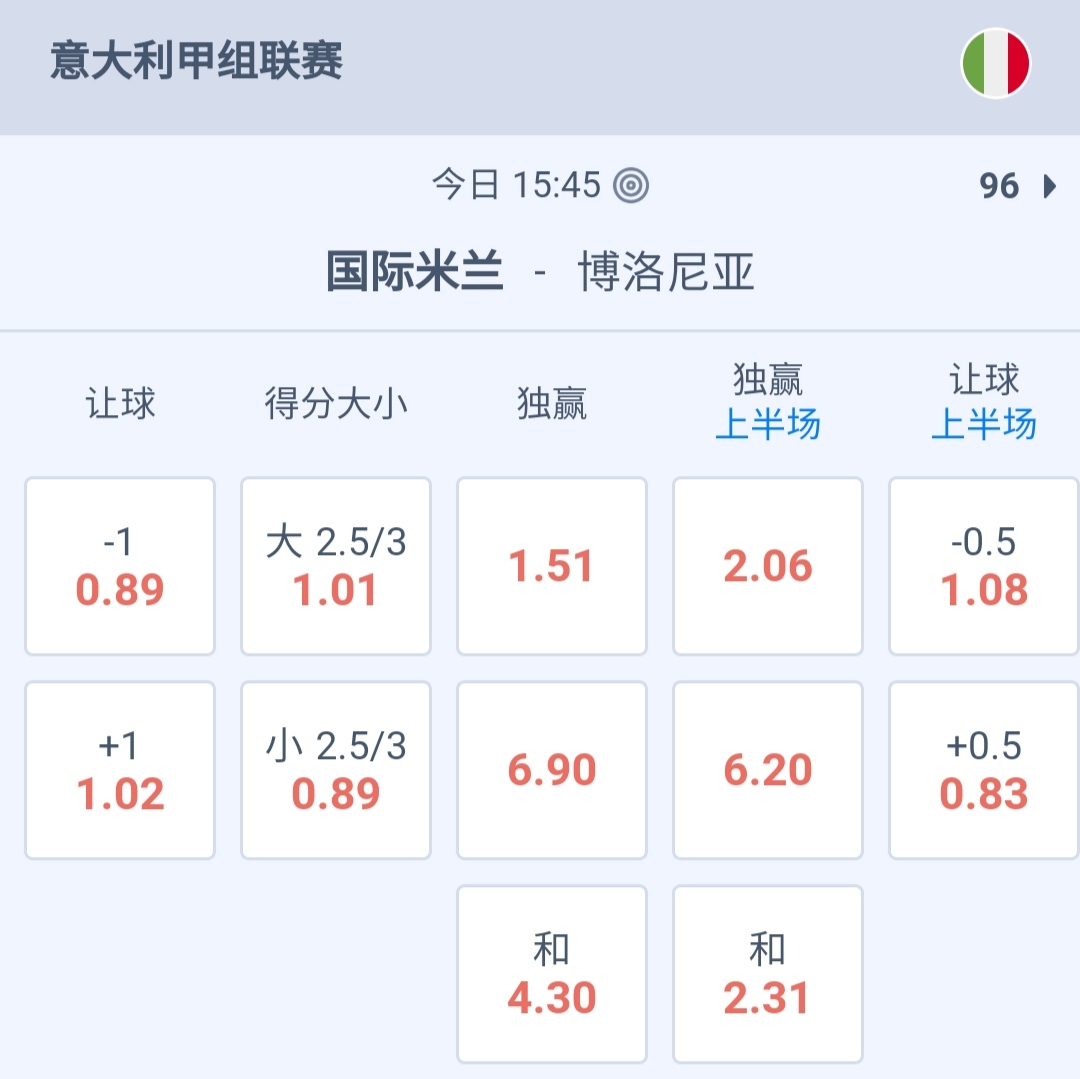Bet on home win odds 1.51
The image size is (1080, 1079).
point(552,566)
